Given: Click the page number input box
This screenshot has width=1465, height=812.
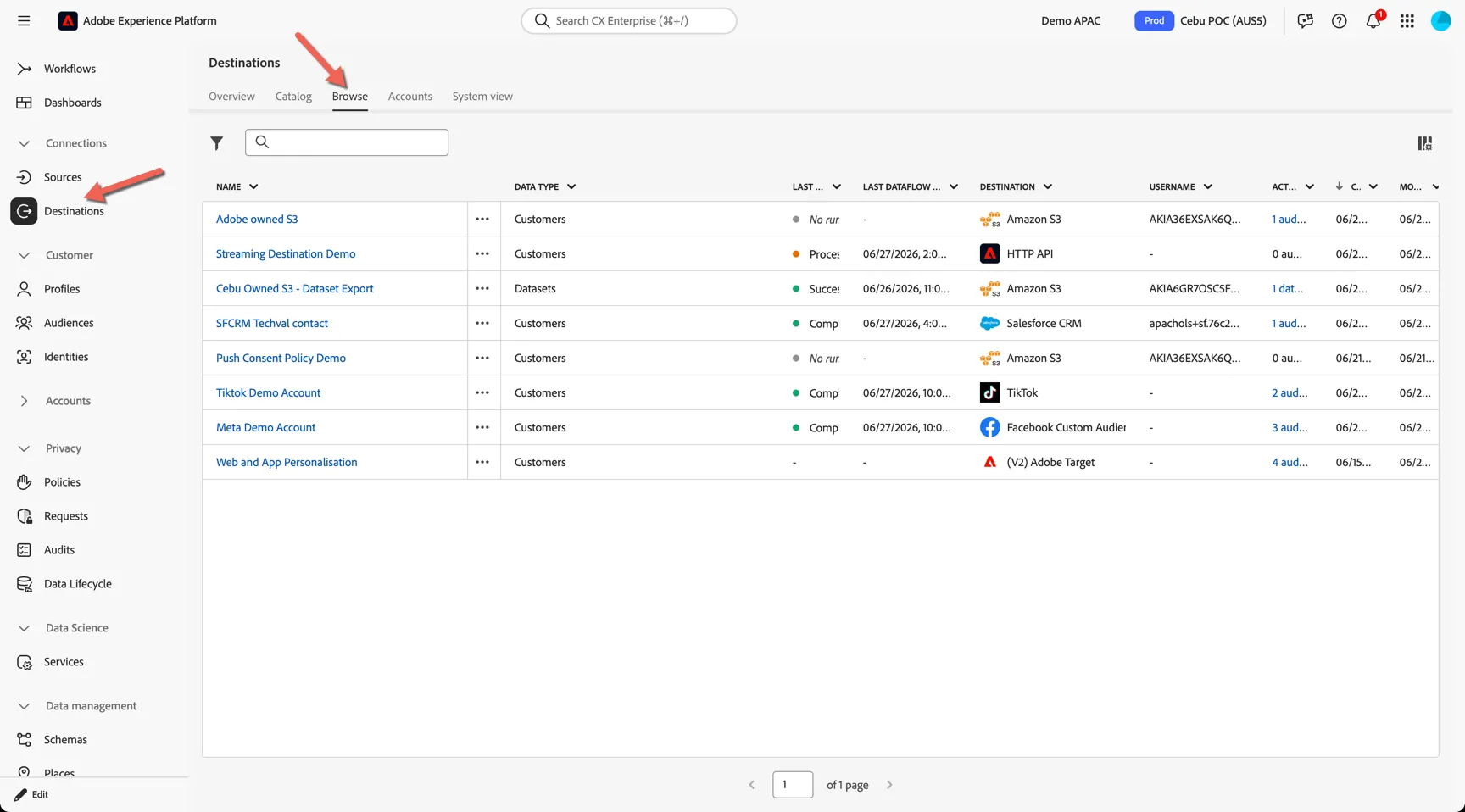Looking at the screenshot, I should pos(793,785).
